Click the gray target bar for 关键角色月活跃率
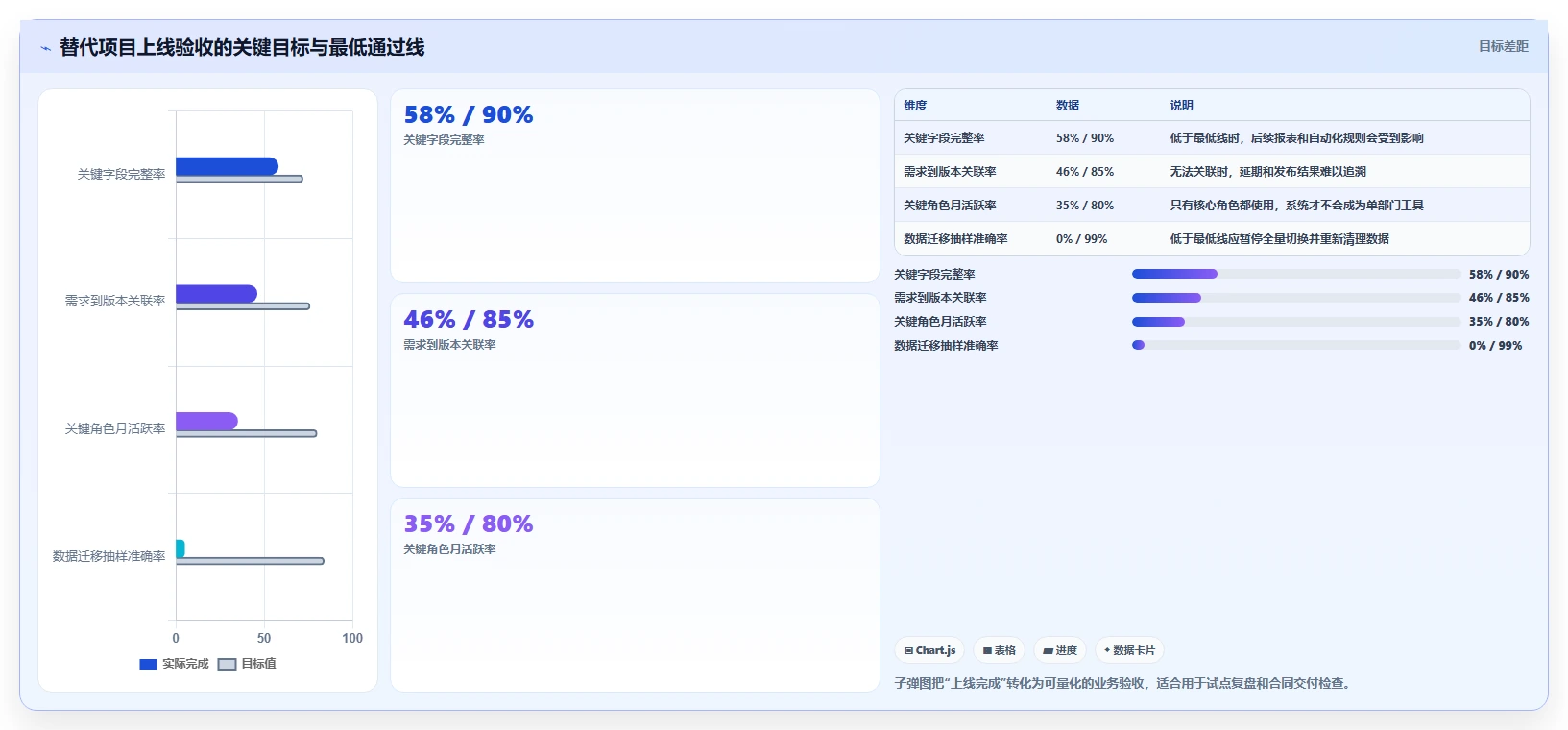The height and width of the screenshot is (730, 1568). (x=246, y=433)
